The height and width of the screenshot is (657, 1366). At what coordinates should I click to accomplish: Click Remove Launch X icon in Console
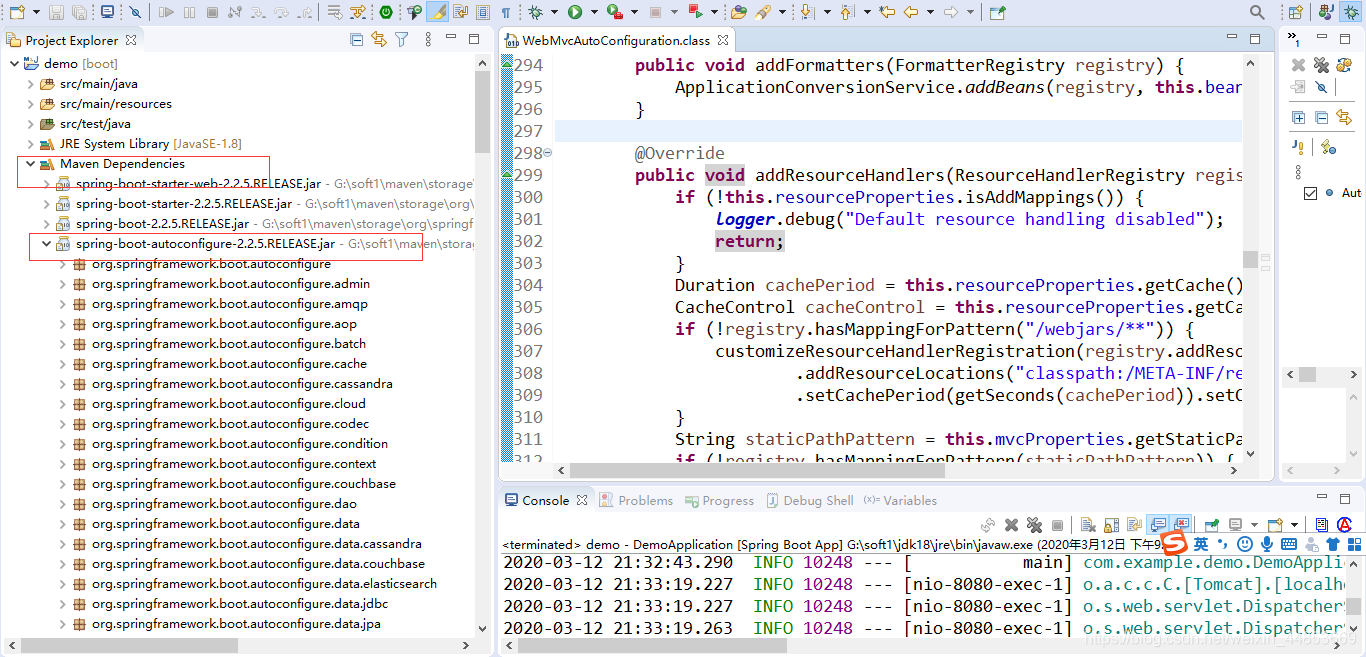(1011, 525)
